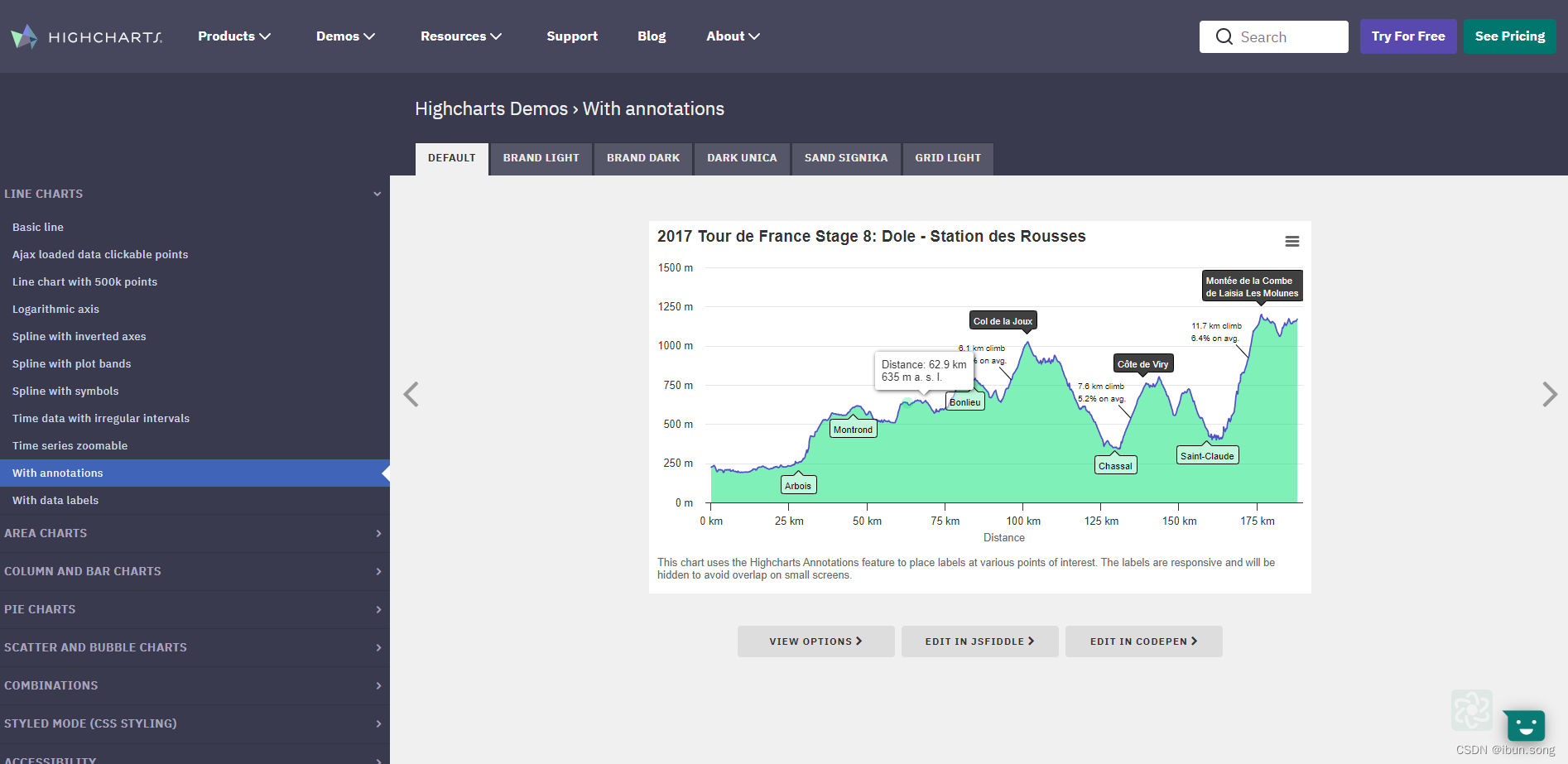Image resolution: width=1568 pixels, height=764 pixels.
Task: Click the Côte de Viry annotation label
Action: (1142, 364)
